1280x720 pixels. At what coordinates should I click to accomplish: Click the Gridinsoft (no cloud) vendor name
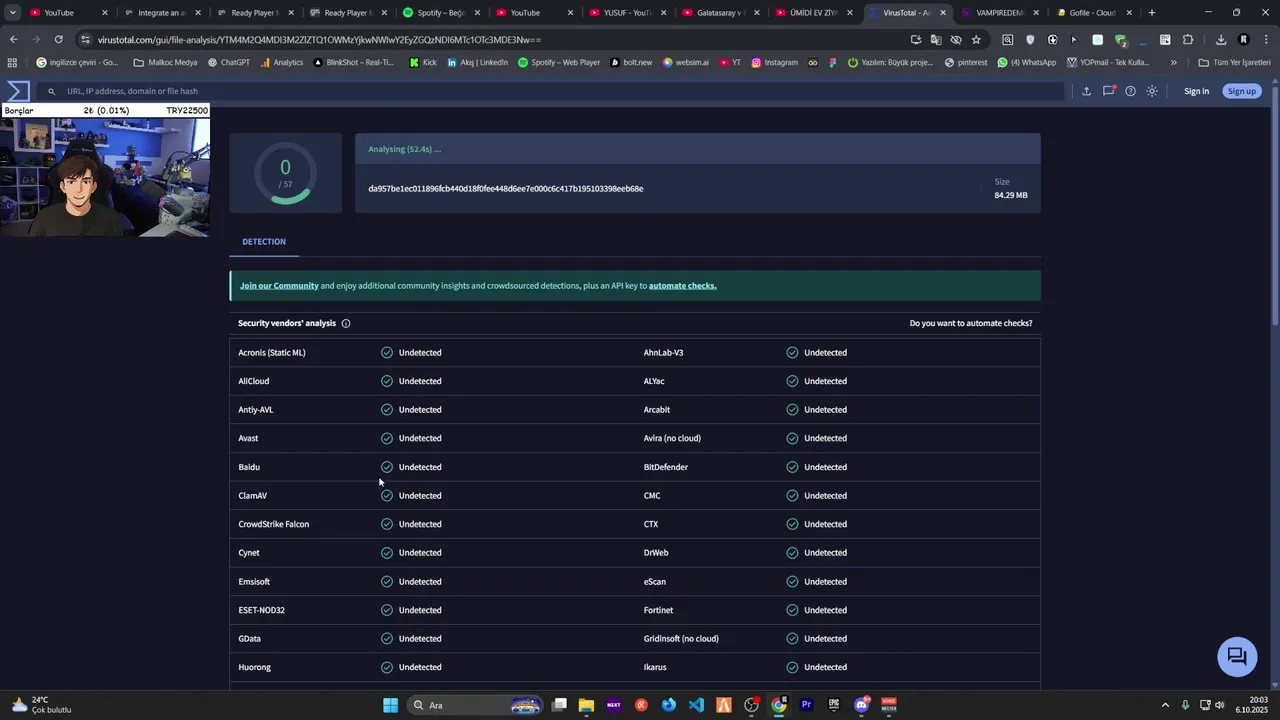click(681, 639)
